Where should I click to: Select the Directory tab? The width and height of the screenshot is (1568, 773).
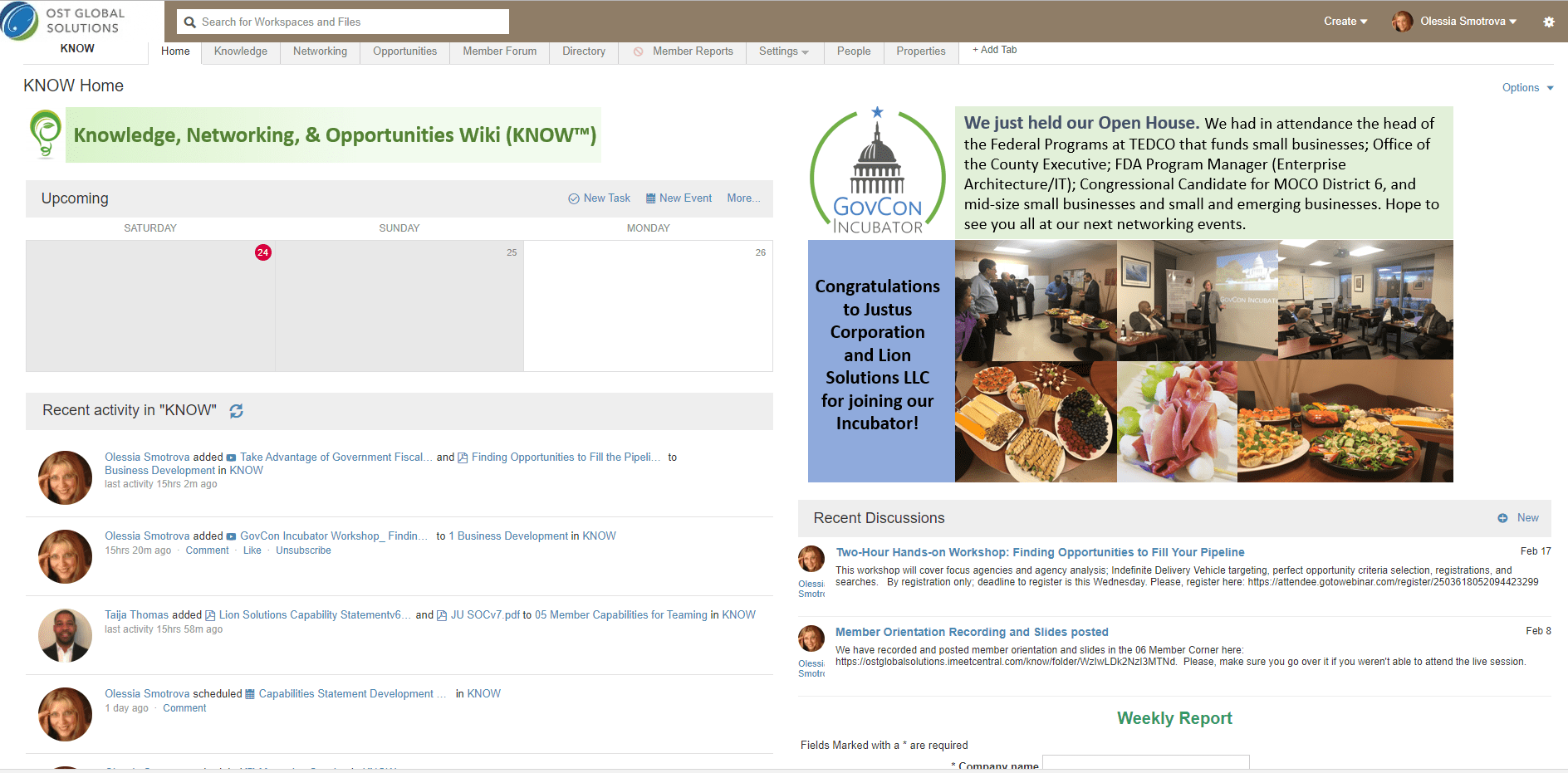click(x=584, y=51)
